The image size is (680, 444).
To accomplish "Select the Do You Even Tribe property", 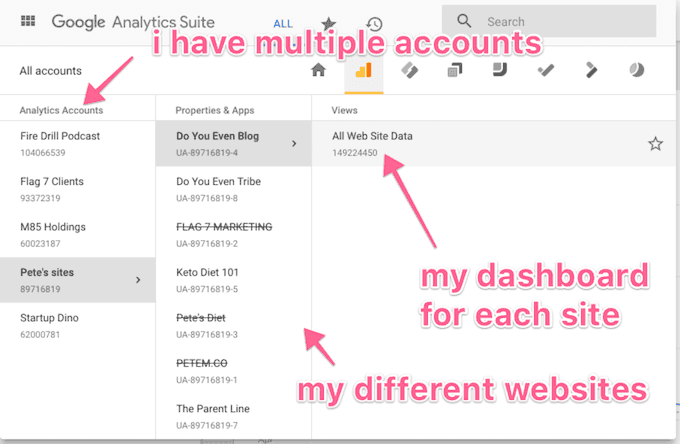I will tap(233, 189).
